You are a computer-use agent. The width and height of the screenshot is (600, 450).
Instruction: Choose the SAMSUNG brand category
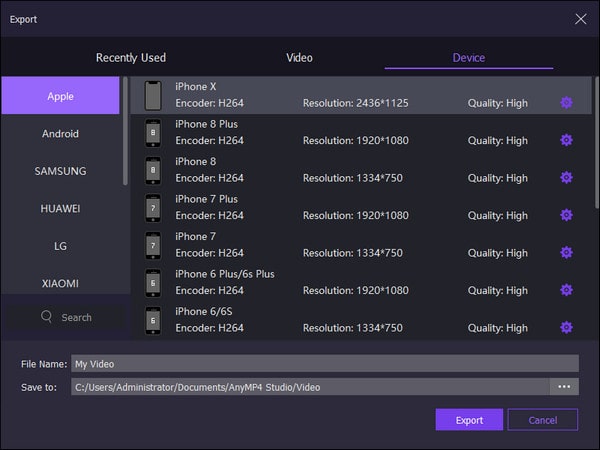60,171
